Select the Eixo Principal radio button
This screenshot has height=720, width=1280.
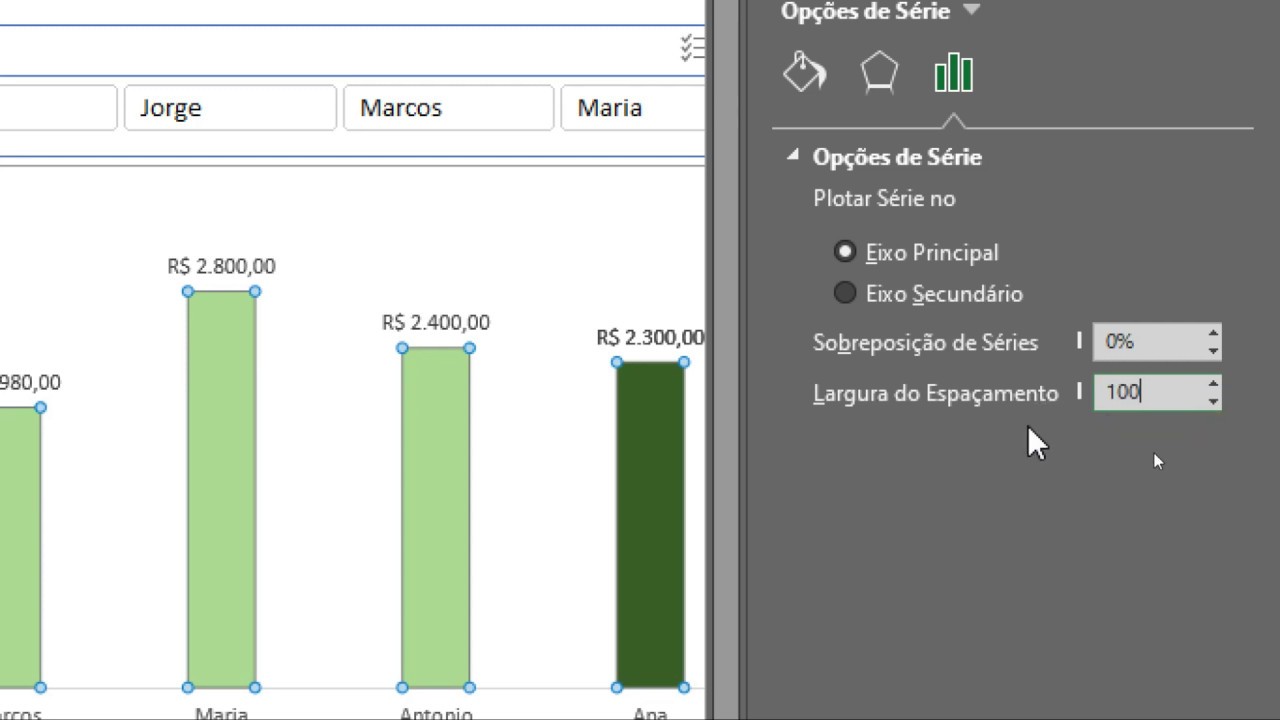(x=845, y=252)
